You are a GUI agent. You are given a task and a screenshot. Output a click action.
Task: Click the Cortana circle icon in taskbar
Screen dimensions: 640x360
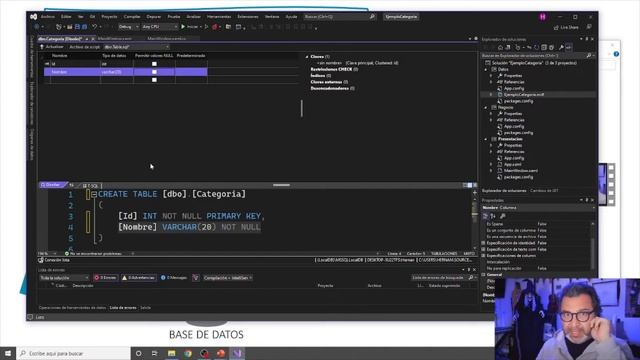tap(138, 353)
